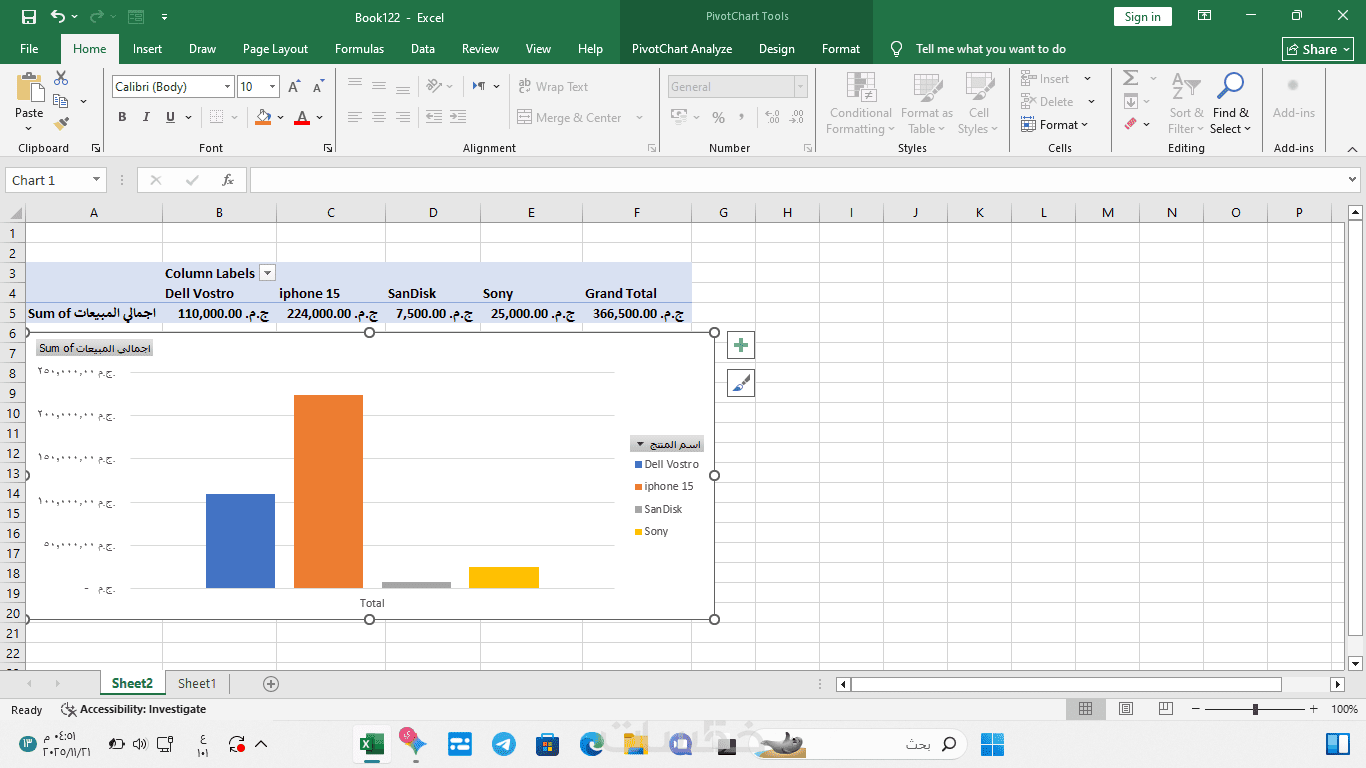Image resolution: width=1366 pixels, height=768 pixels.
Task: Open the Ribbon Display Options button
Action: click(1205, 16)
